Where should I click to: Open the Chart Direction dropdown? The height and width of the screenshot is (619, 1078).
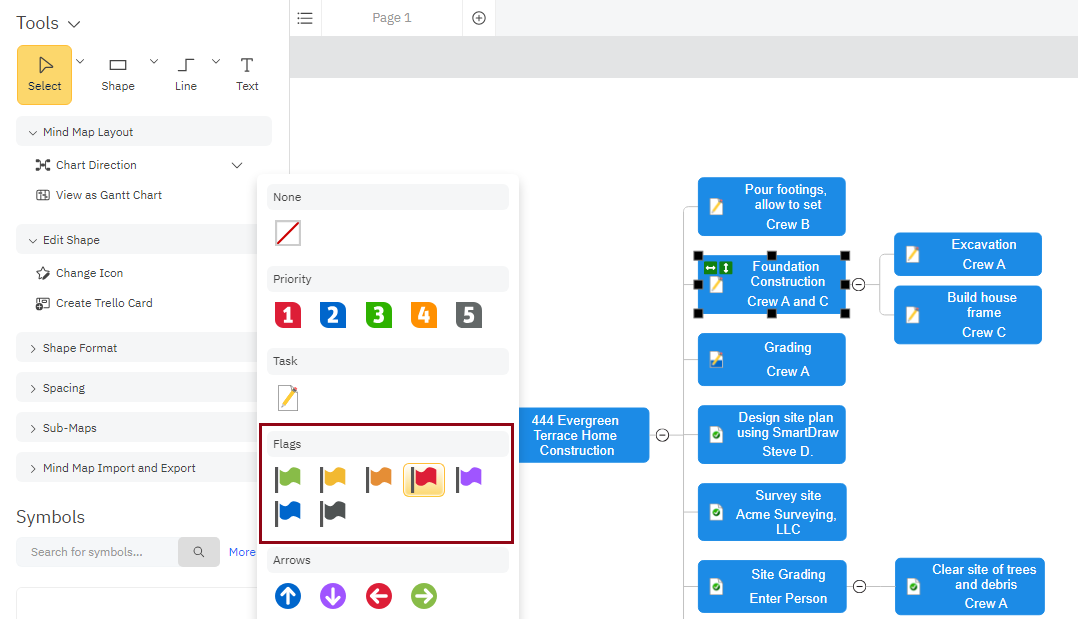236,164
